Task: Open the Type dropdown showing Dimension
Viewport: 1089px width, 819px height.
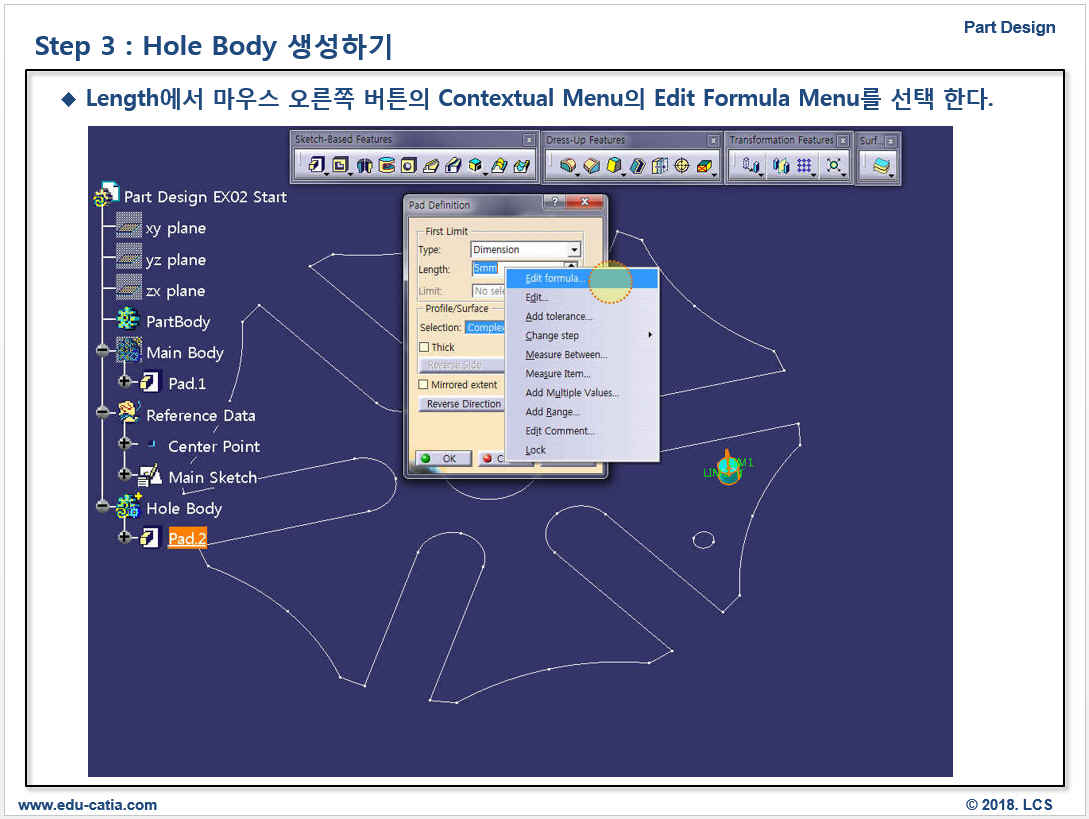Action: pyautogui.click(x=574, y=250)
